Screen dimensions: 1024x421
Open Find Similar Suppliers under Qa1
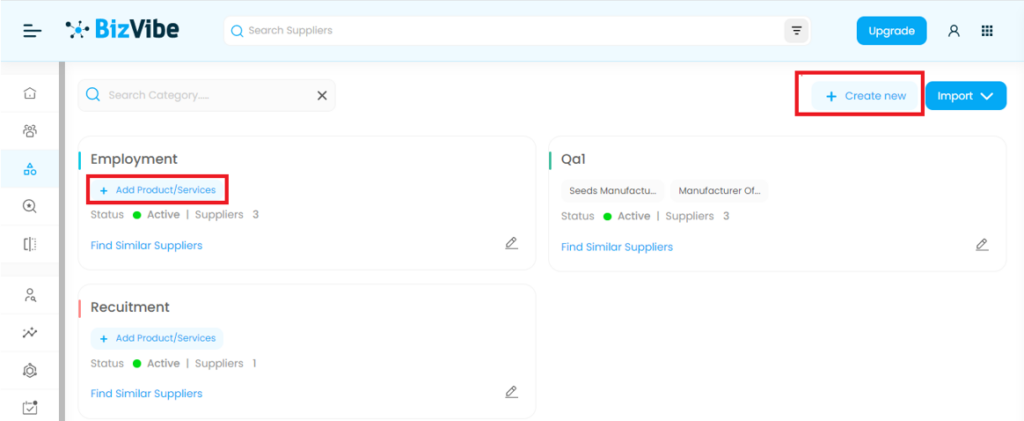click(616, 247)
